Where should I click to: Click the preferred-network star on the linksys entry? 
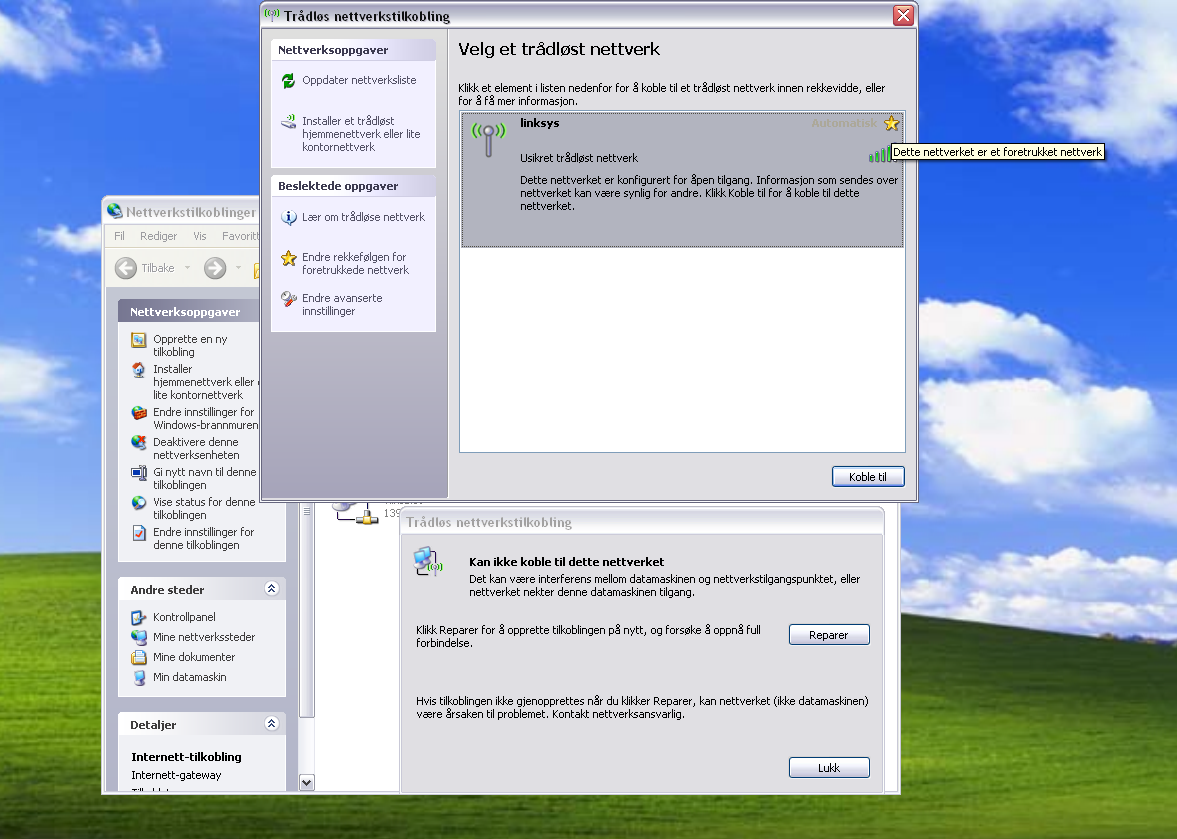(x=891, y=123)
